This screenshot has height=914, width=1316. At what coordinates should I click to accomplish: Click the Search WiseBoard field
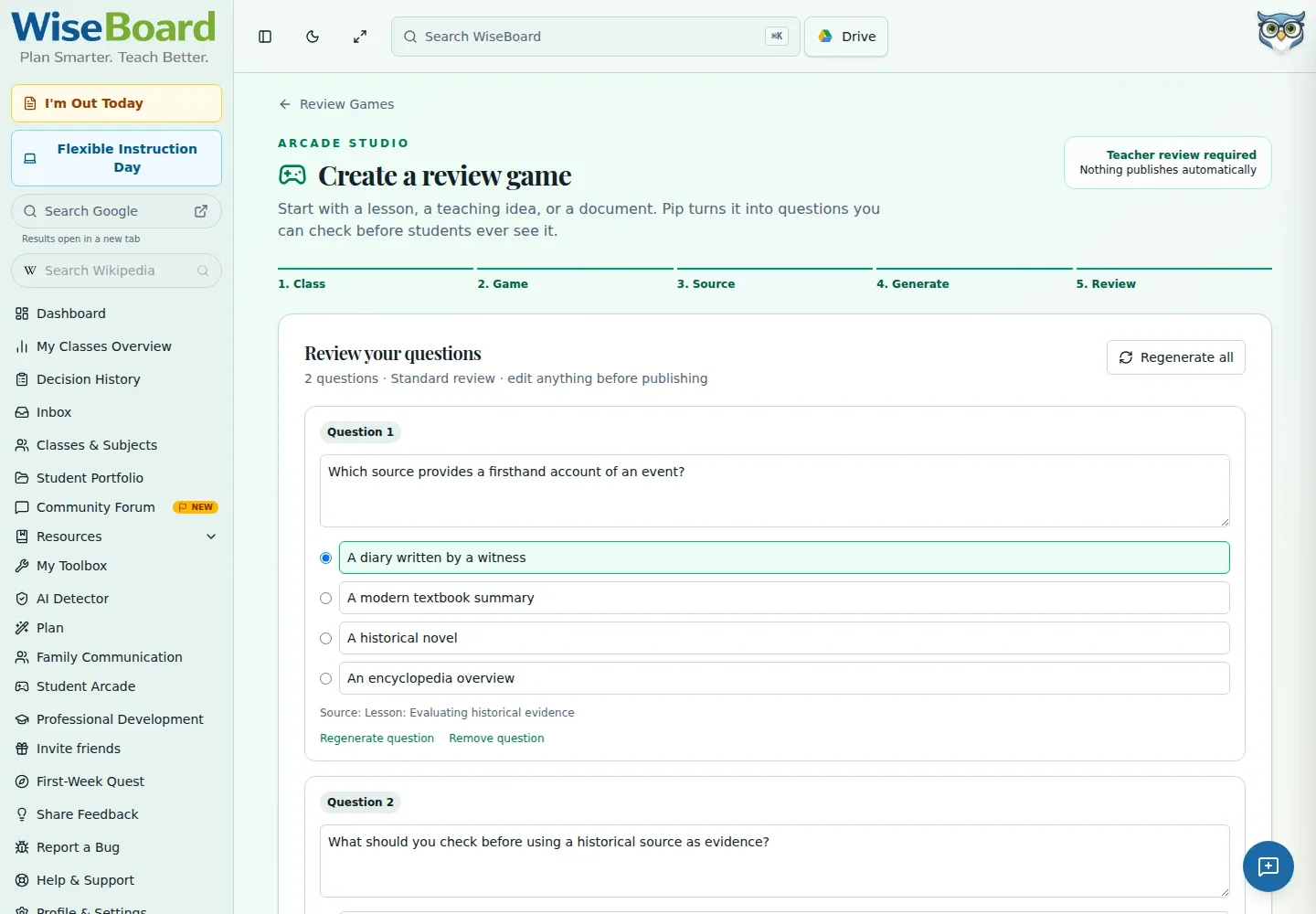[x=596, y=37]
